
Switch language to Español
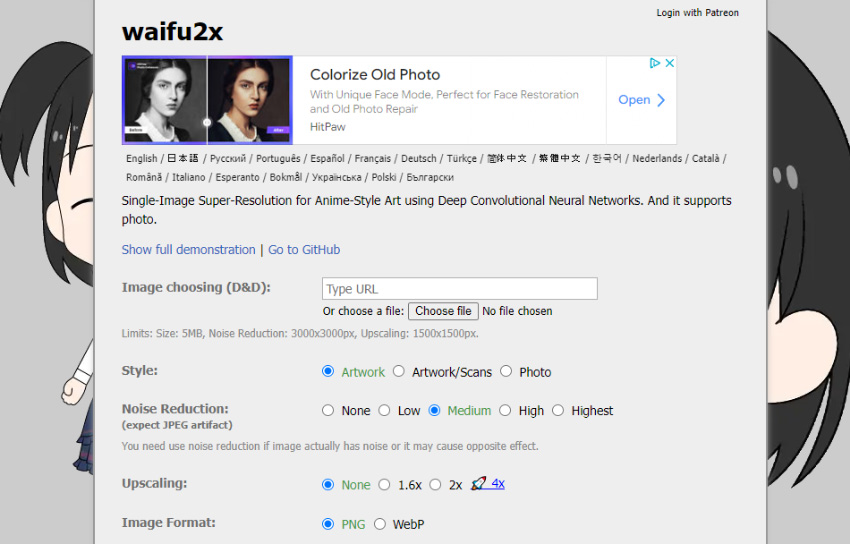tap(327, 159)
